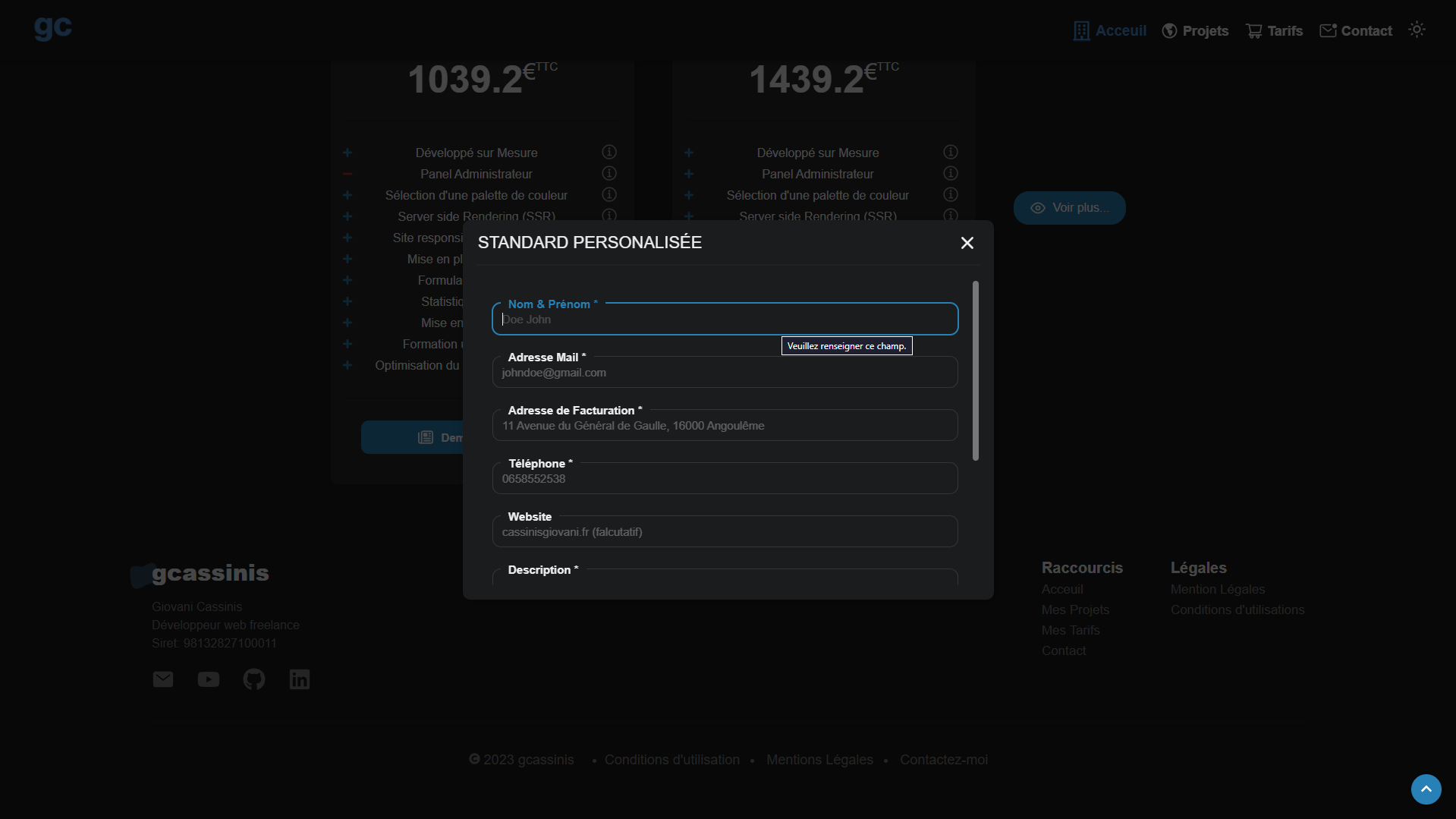1456x819 pixels.
Task: Open the email icon in footer
Action: click(163, 679)
